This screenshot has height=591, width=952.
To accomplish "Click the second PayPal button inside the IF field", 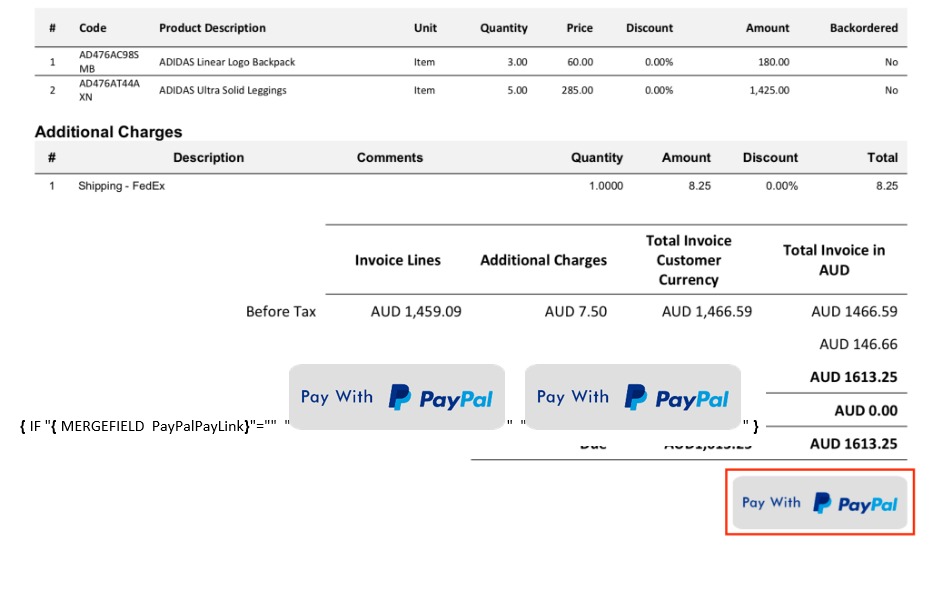I will [x=632, y=397].
